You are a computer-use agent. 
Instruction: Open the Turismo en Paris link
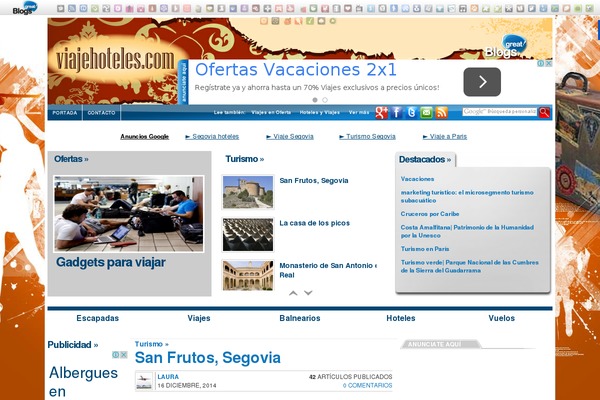point(425,249)
